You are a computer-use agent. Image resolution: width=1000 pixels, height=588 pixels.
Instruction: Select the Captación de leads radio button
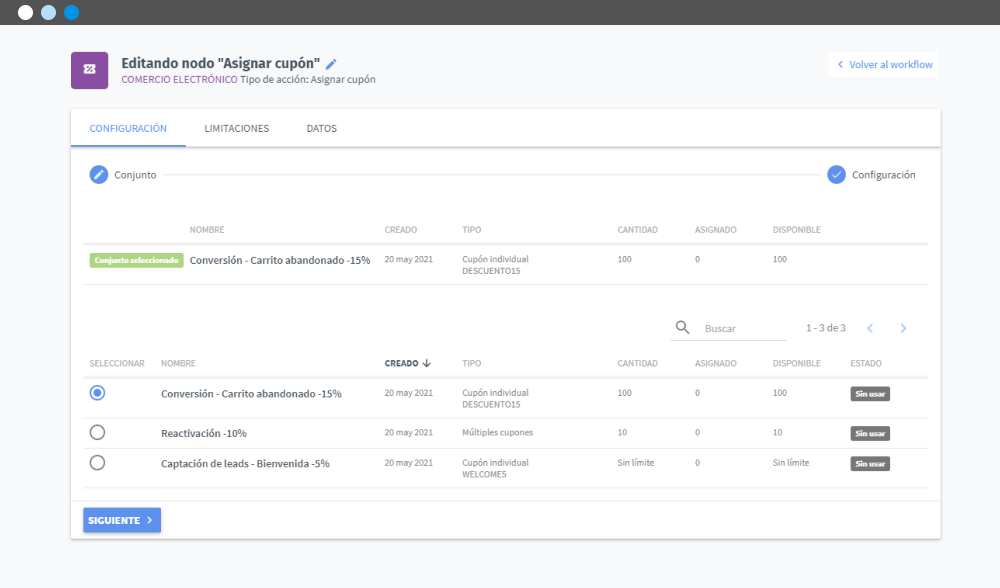click(97, 463)
